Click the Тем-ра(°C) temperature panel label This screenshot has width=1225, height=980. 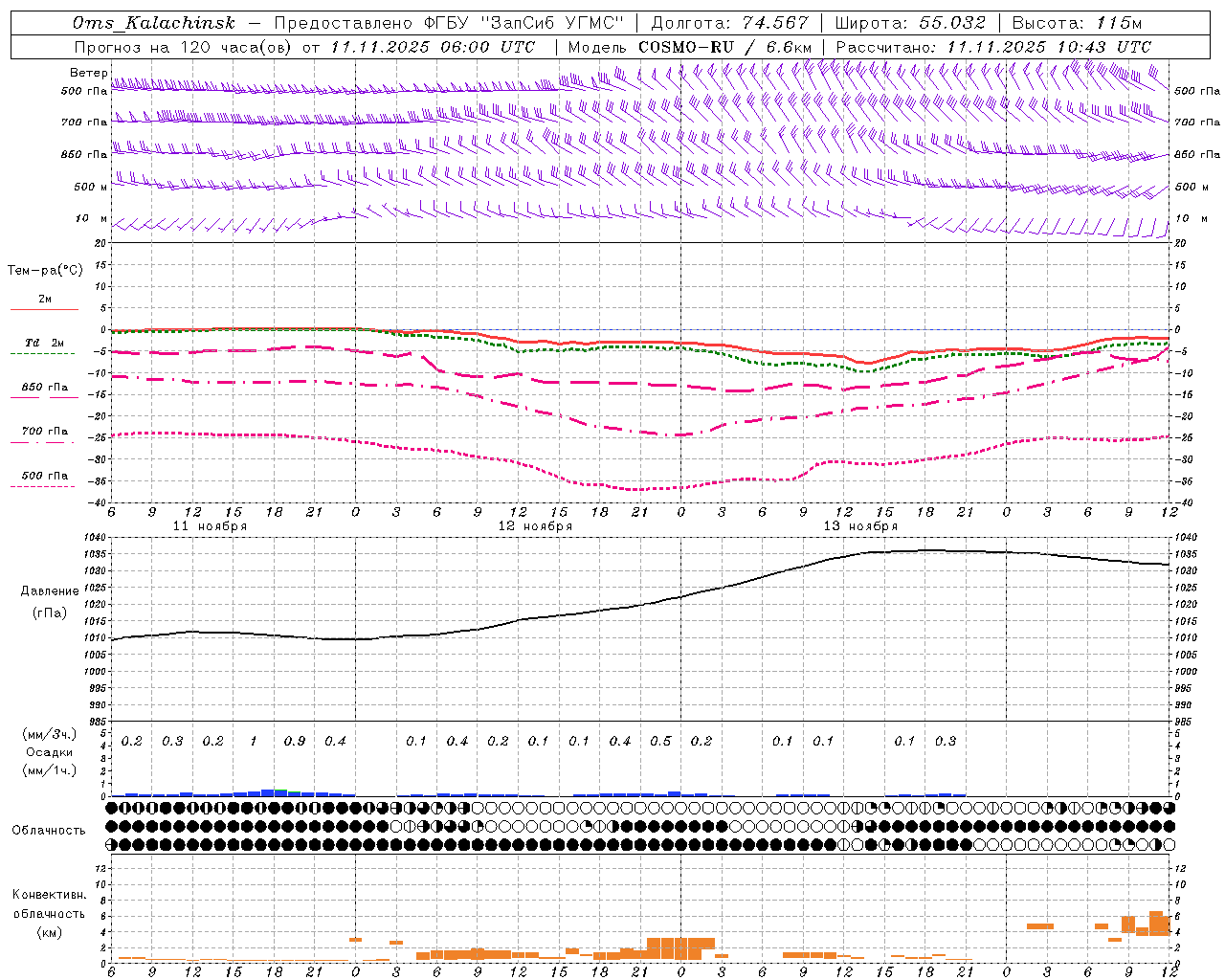(45, 271)
